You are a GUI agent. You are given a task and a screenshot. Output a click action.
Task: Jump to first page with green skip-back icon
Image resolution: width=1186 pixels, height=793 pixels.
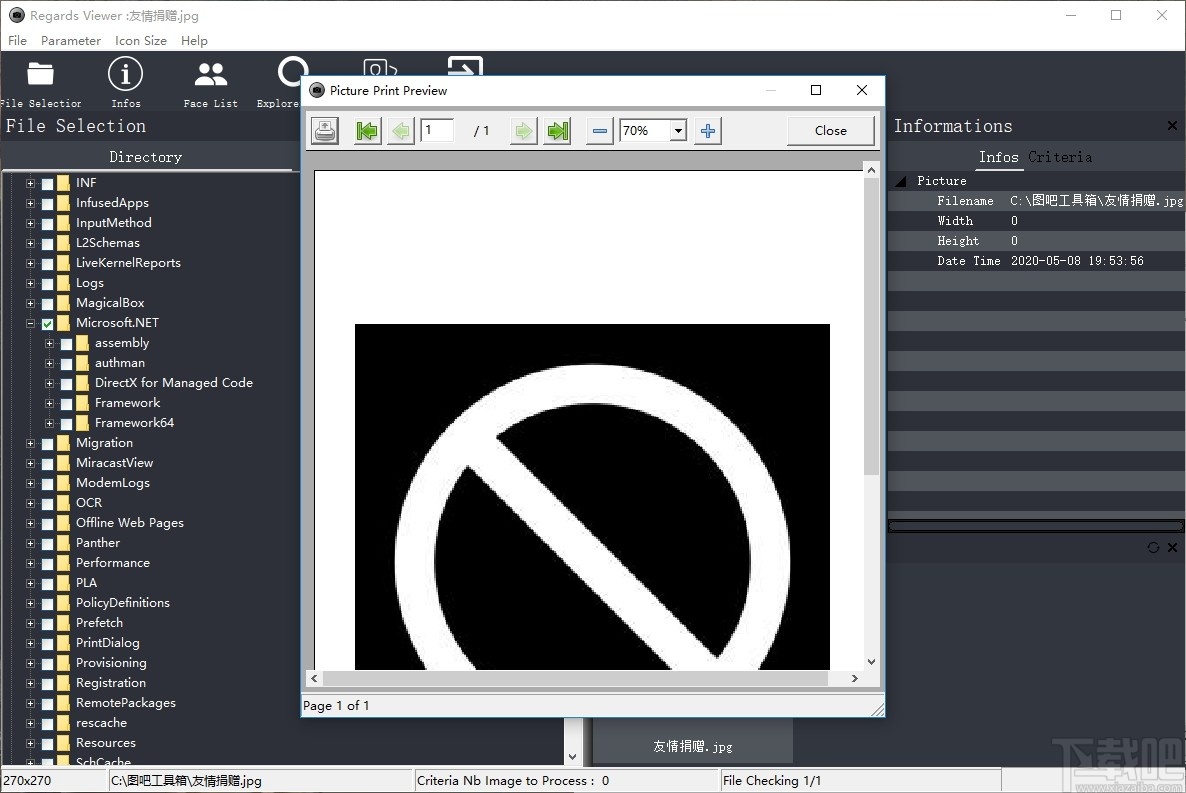coord(366,130)
